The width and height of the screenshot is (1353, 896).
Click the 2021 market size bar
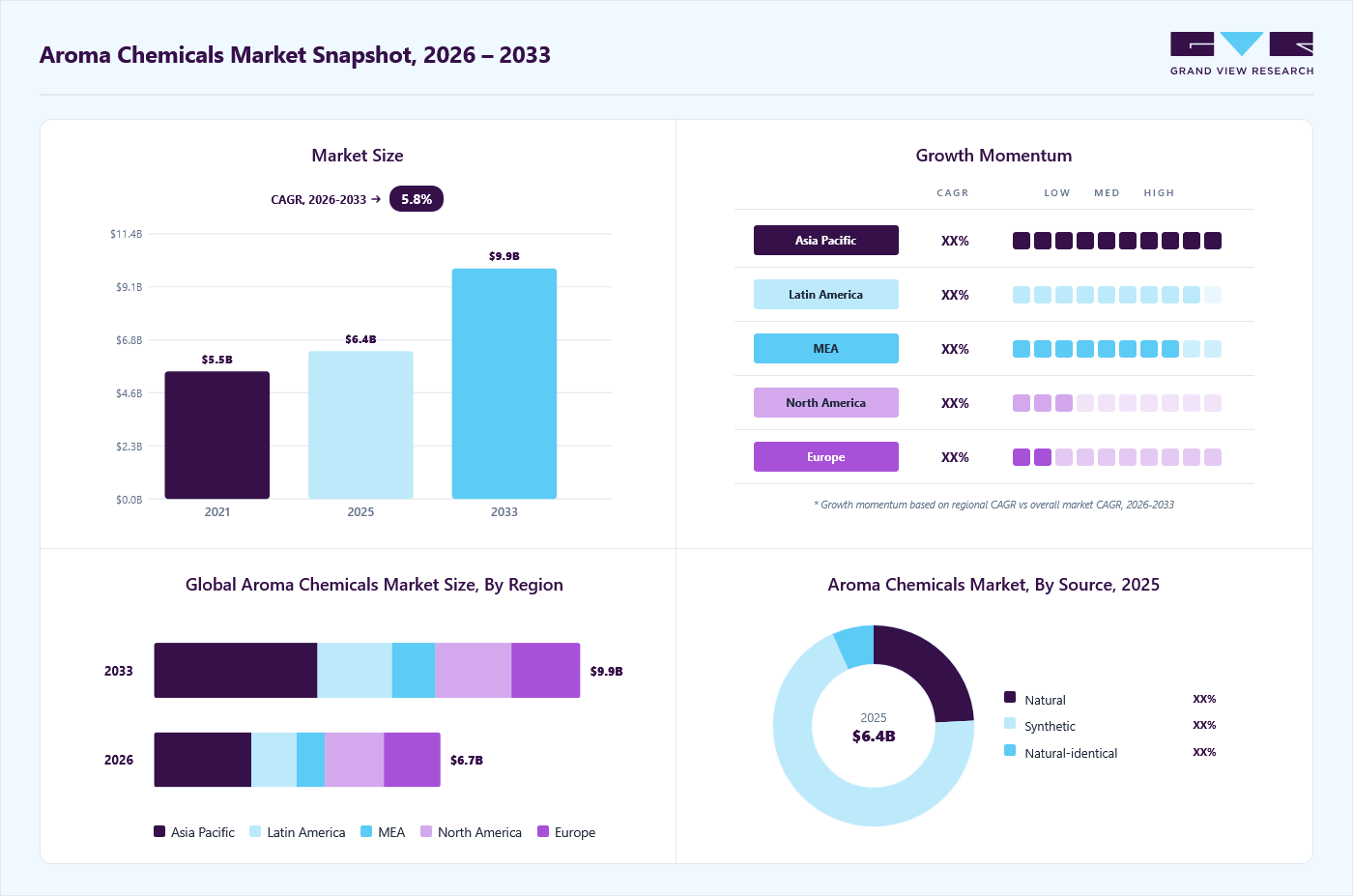click(217, 435)
